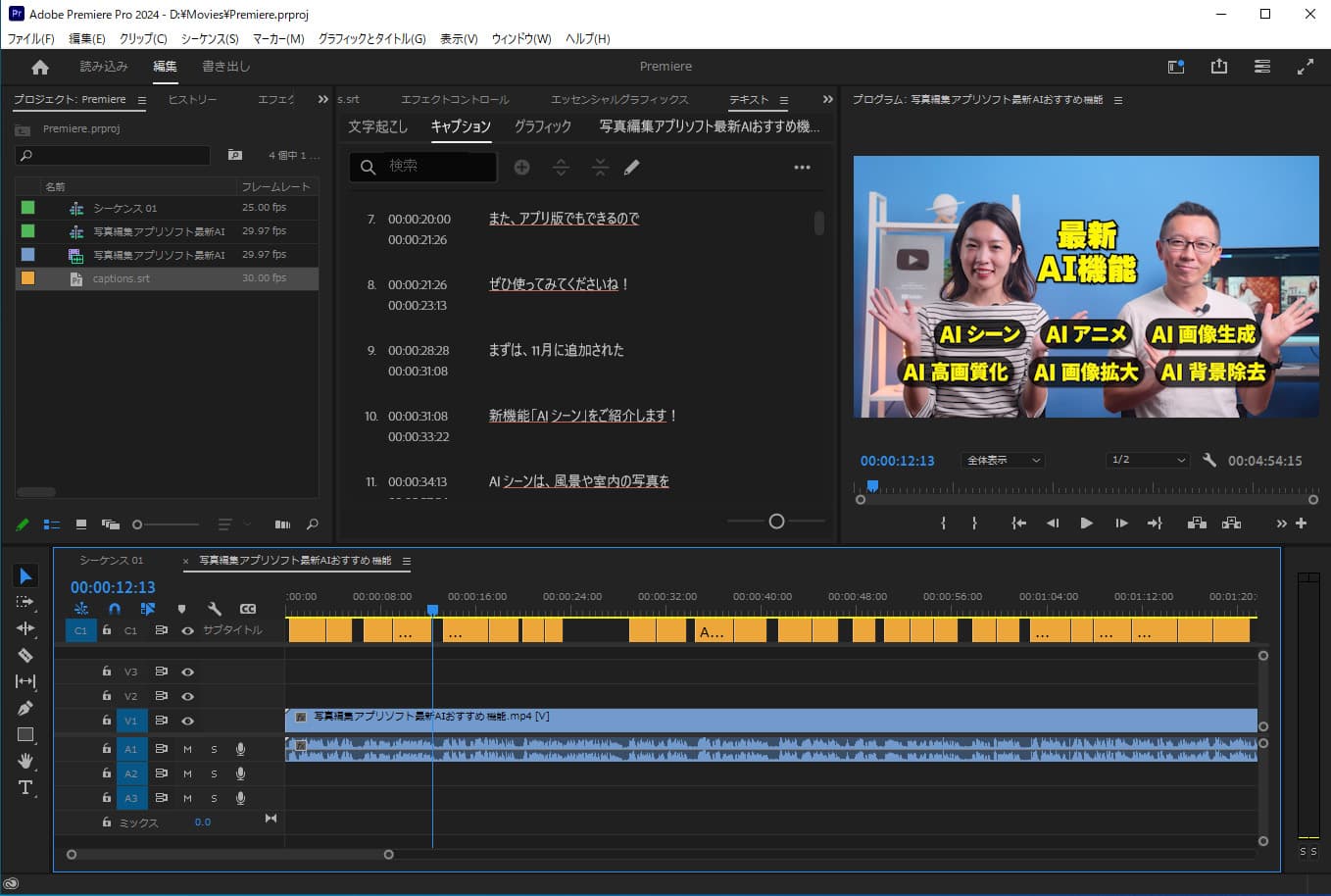The width and height of the screenshot is (1331, 896).
Task: Switch to the グラフィック tab
Action: tap(542, 126)
